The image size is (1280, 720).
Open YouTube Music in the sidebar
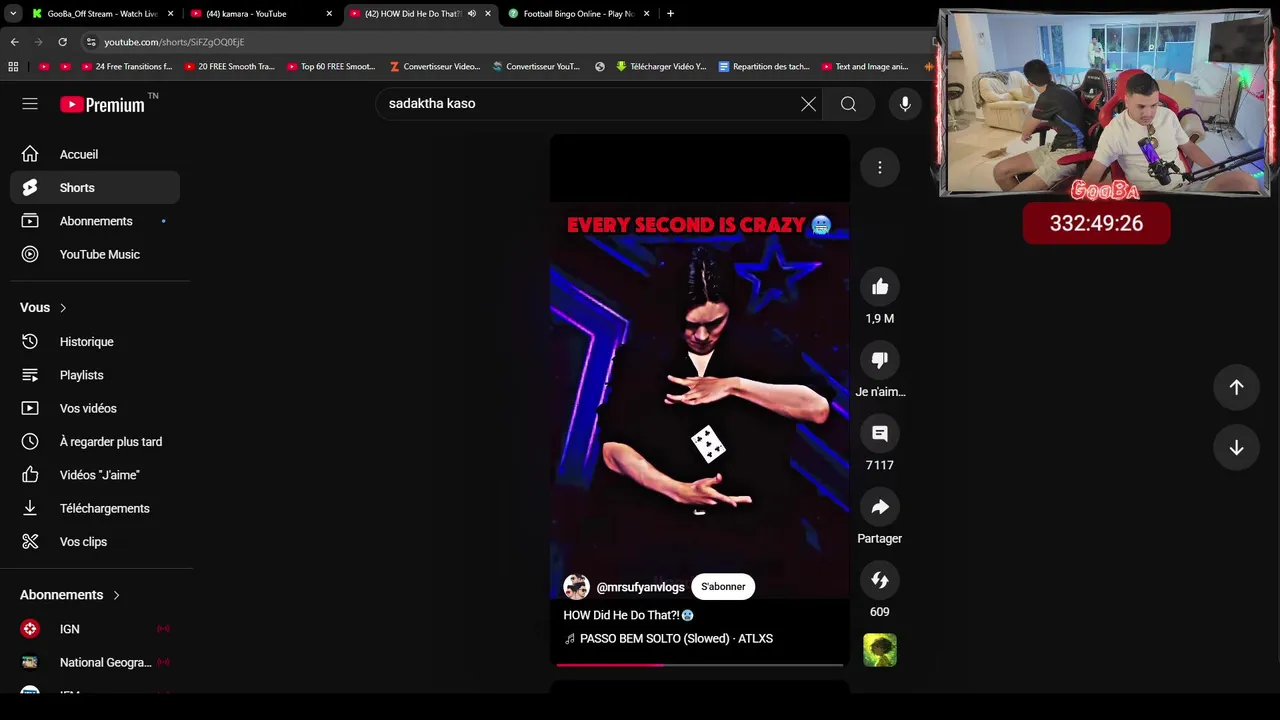coord(95,254)
